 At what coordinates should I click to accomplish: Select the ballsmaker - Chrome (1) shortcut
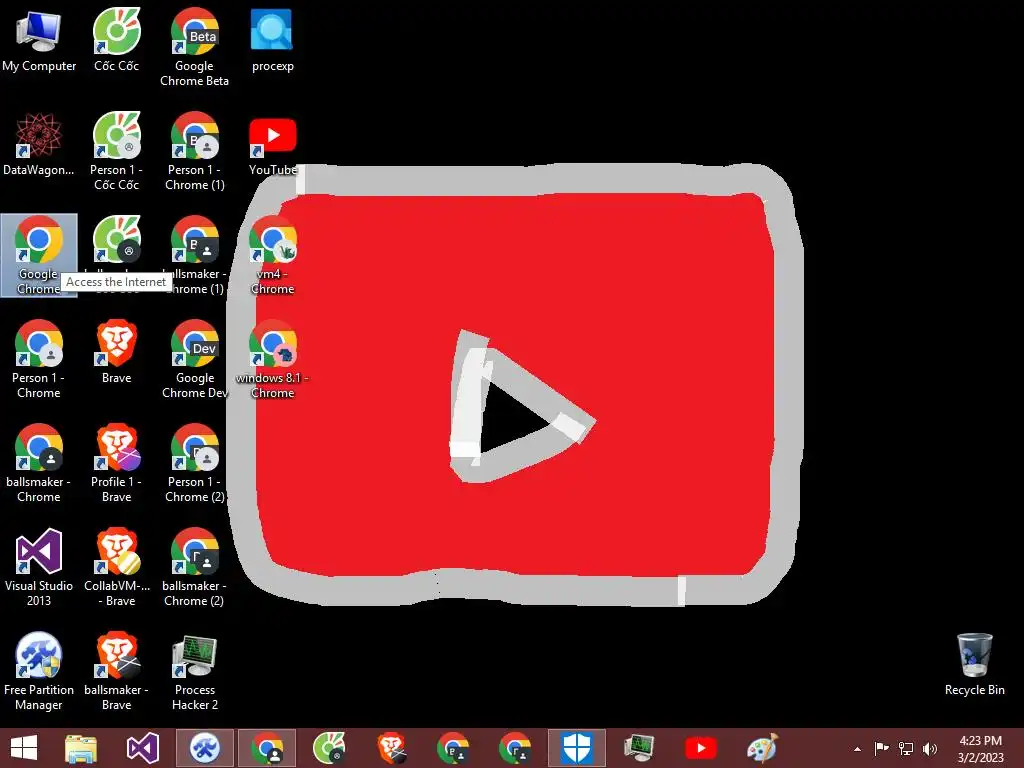pyautogui.click(x=195, y=255)
